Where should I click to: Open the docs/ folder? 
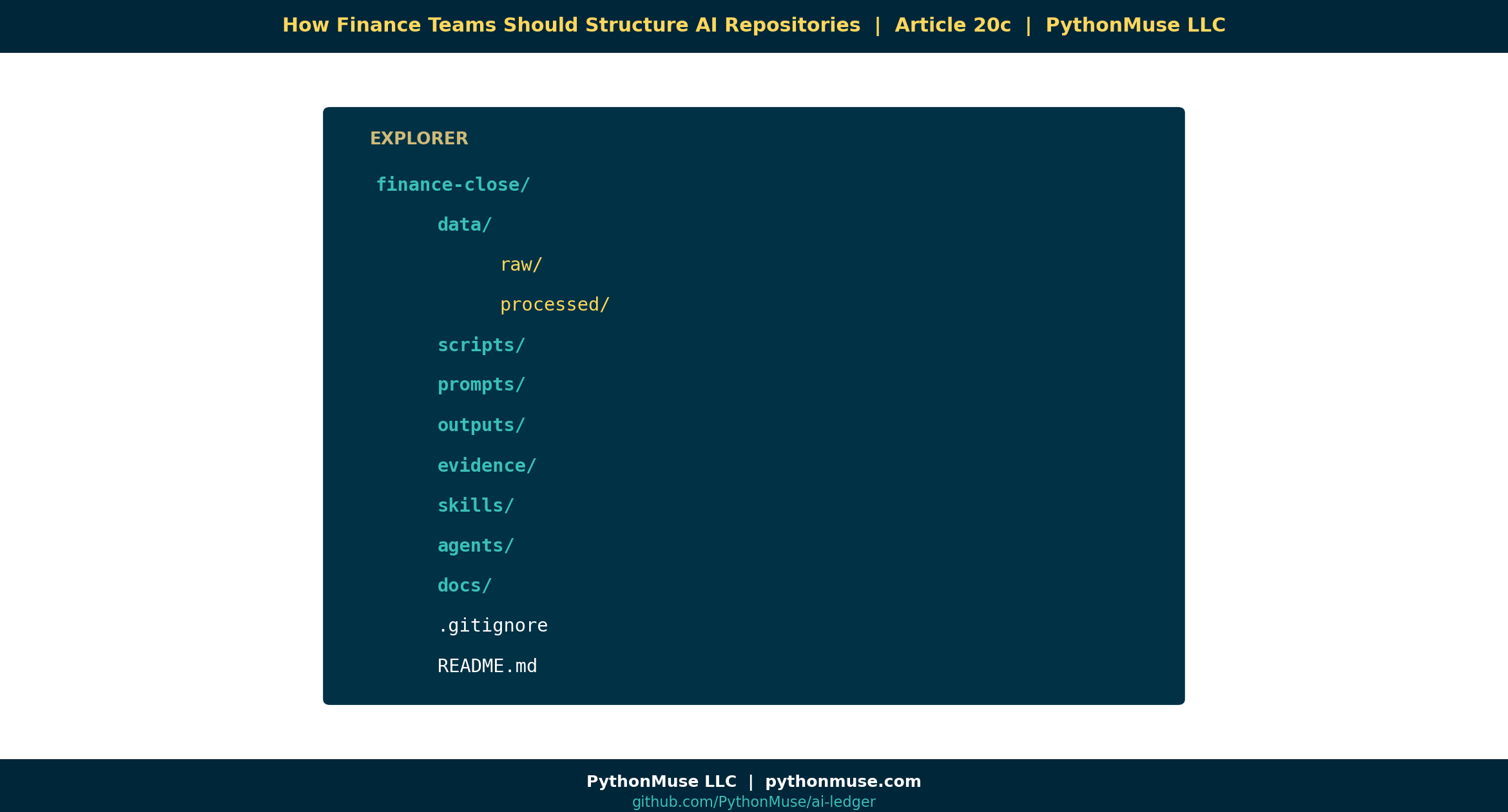[465, 586]
